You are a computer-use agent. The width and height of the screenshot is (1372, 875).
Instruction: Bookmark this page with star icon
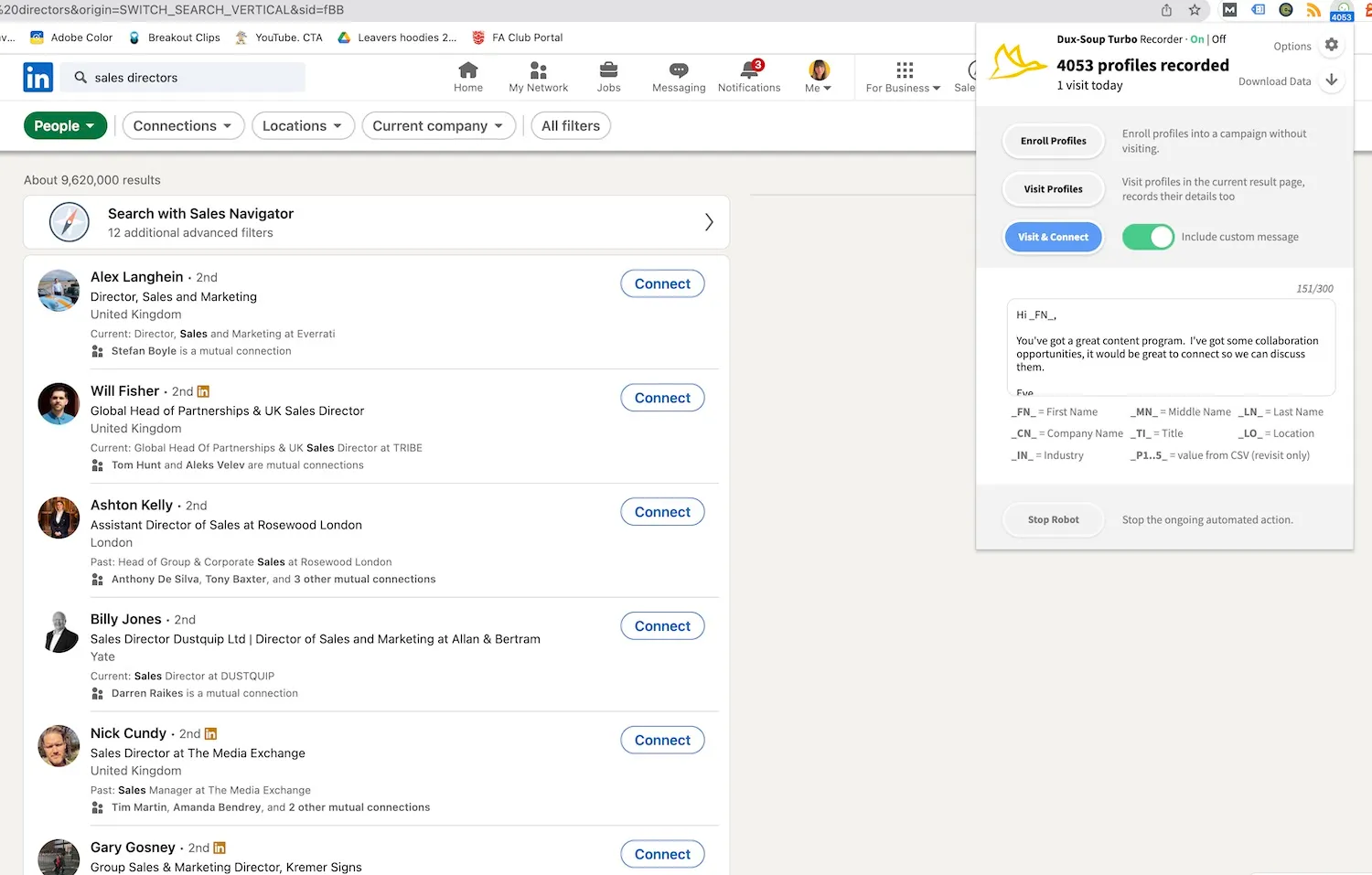point(1195,10)
